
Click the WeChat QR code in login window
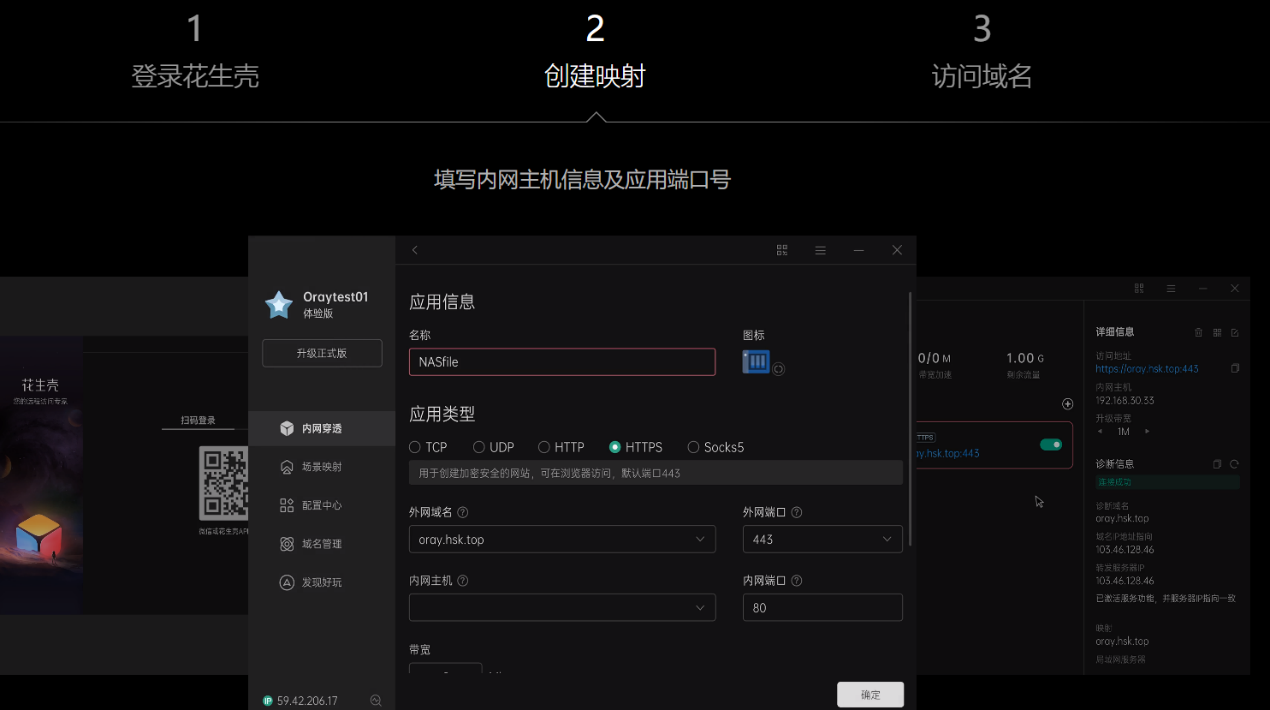tap(223, 483)
